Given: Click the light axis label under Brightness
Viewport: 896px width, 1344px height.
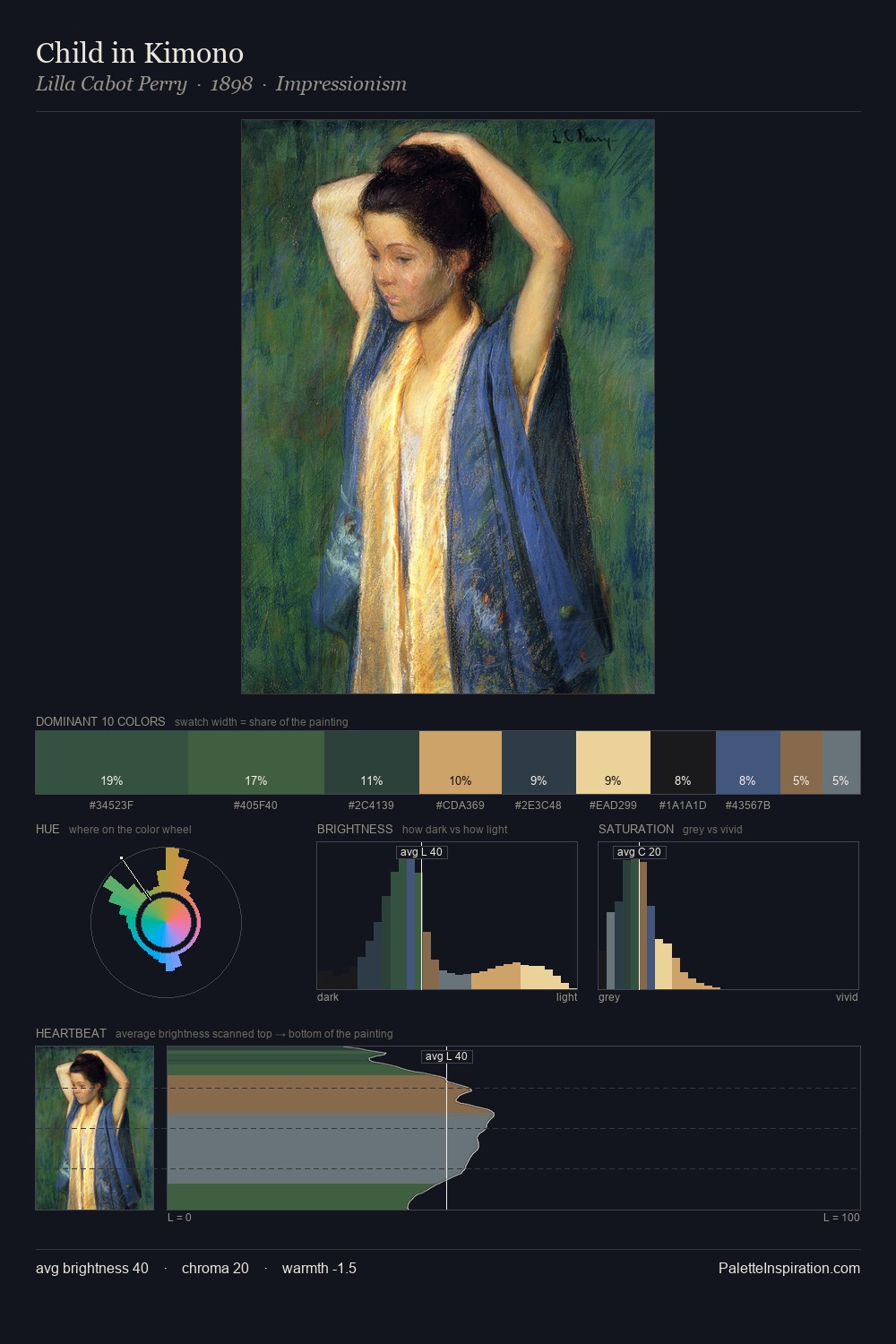Looking at the screenshot, I should coord(566,997).
